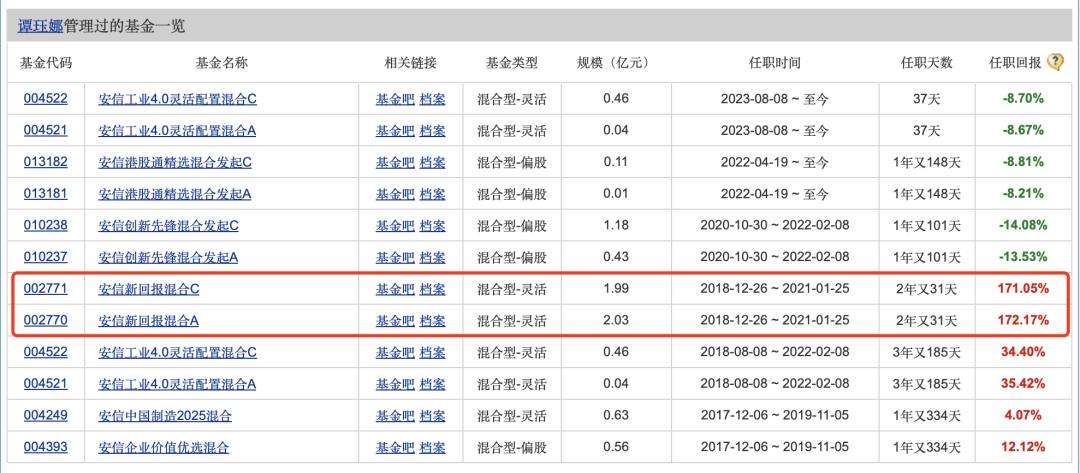Image resolution: width=1080 pixels, height=473 pixels.
Task: Open 安信中国制造2025混合 fund name
Action: [x=165, y=415]
